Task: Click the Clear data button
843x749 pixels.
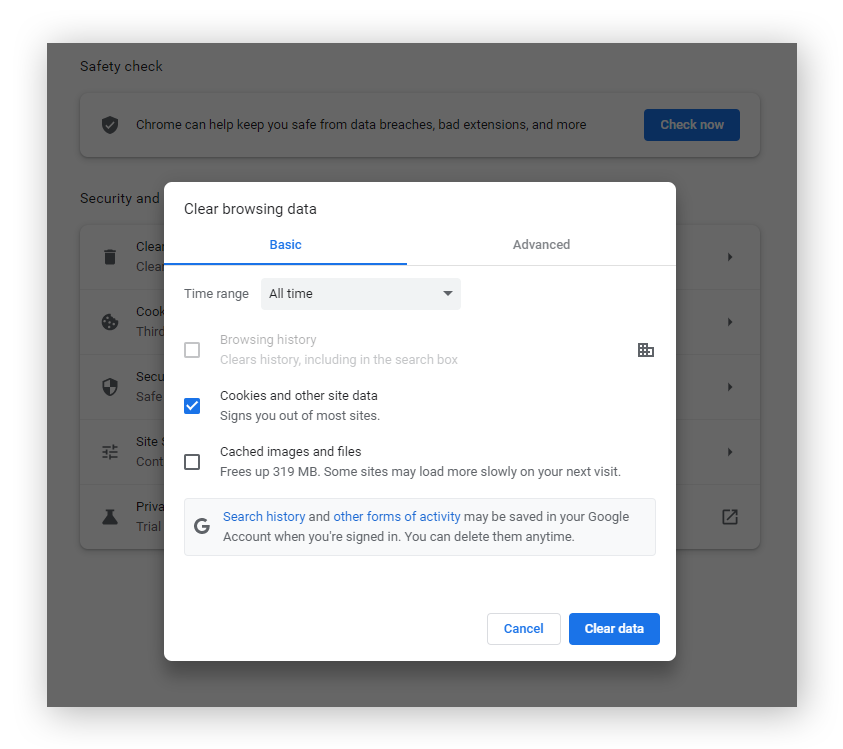Action: pyautogui.click(x=614, y=629)
